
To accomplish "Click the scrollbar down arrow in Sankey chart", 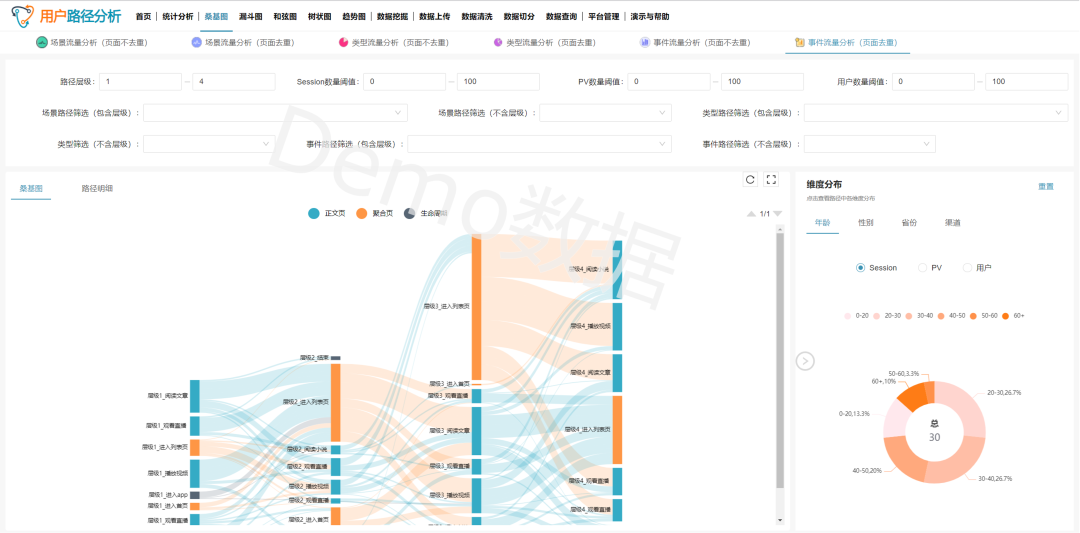I will pos(780,520).
